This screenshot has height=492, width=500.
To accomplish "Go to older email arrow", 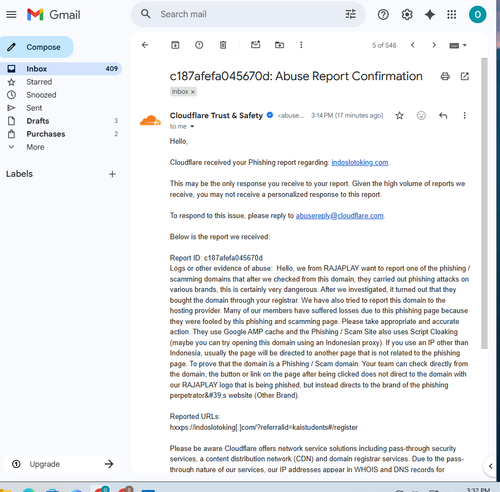I will point(434,45).
